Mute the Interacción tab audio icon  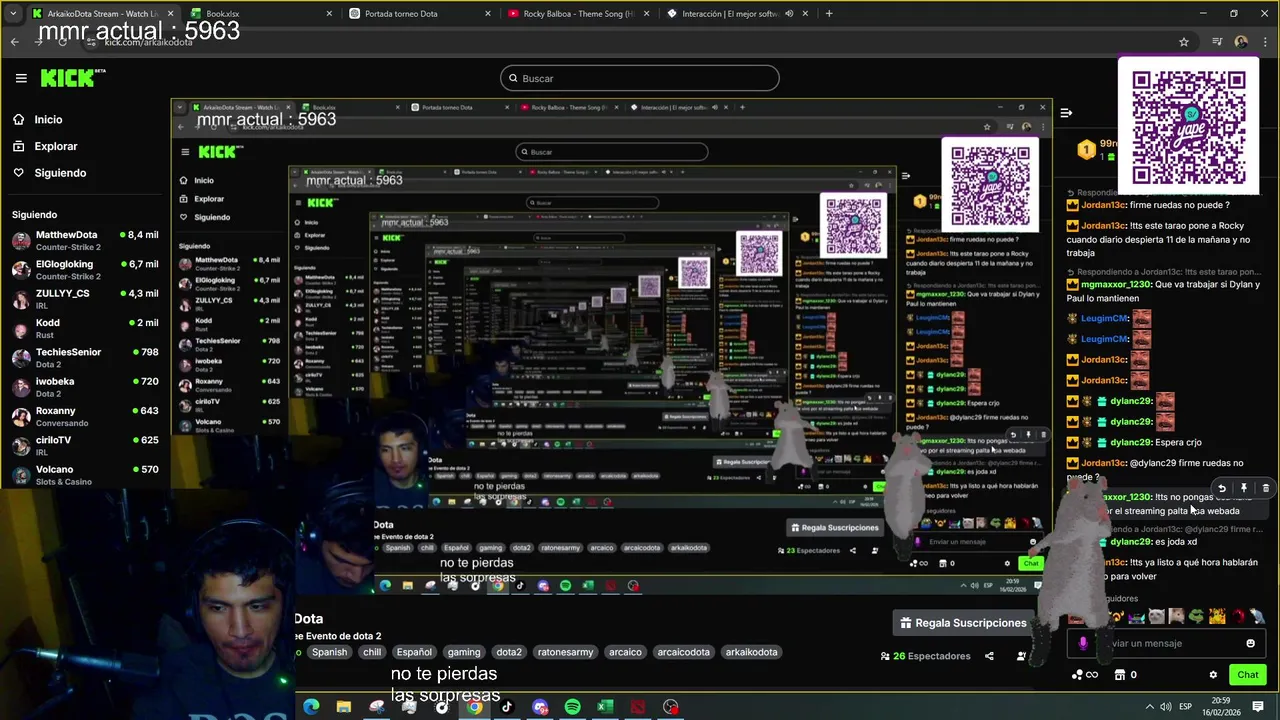pyautogui.click(x=790, y=14)
